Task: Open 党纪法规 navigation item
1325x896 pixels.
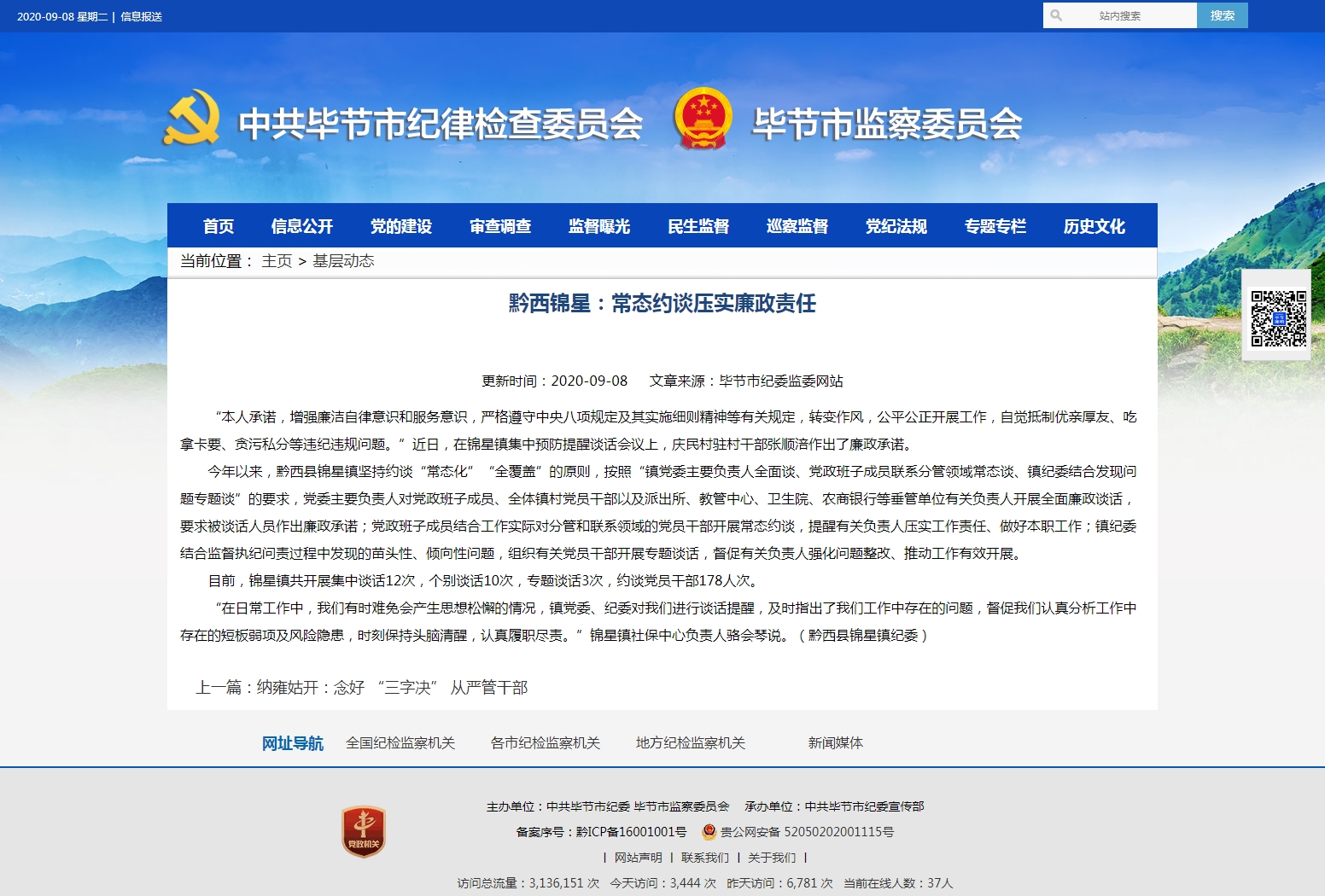Action: 896,226
